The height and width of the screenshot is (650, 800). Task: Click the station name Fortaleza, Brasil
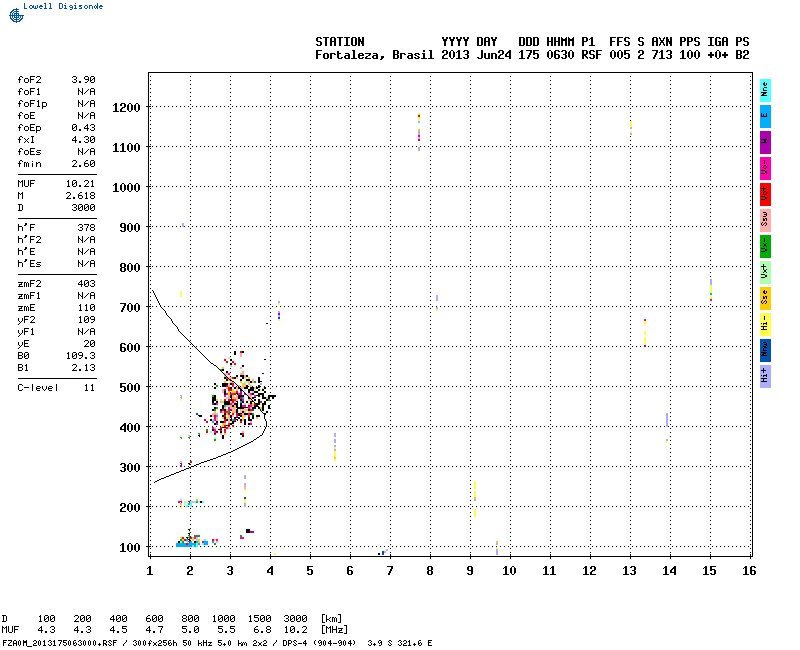tap(374, 55)
